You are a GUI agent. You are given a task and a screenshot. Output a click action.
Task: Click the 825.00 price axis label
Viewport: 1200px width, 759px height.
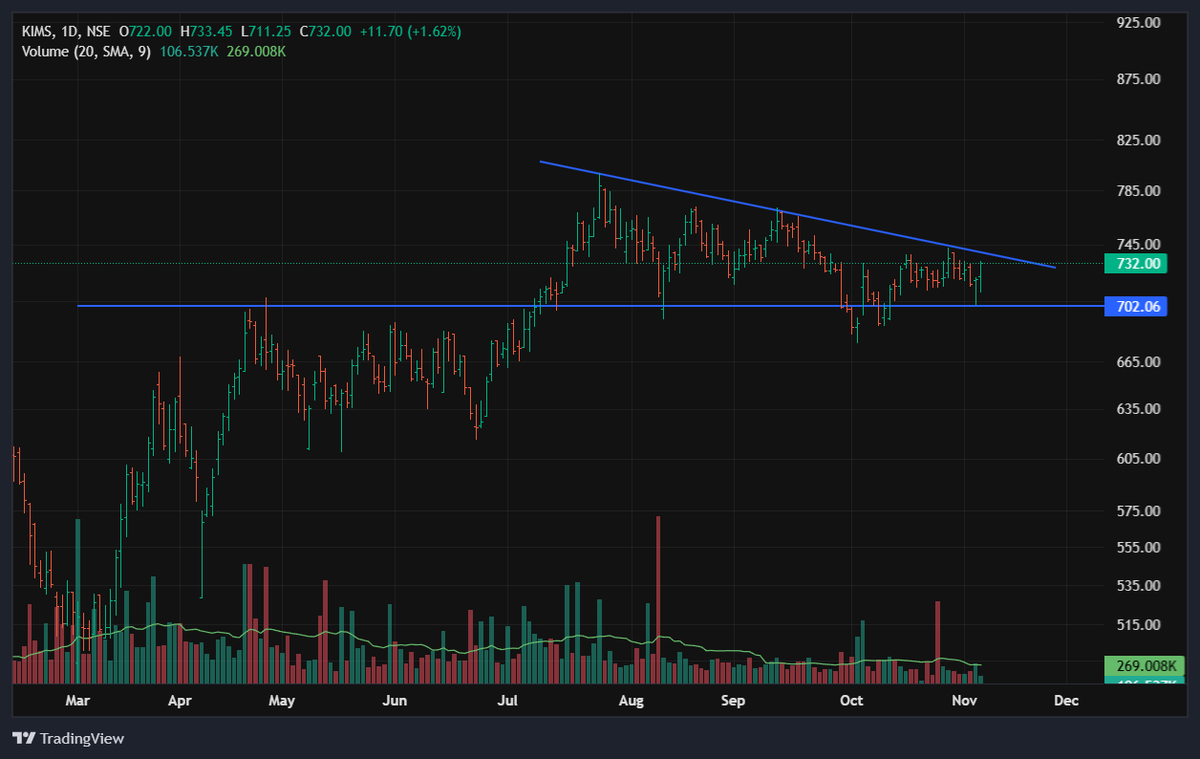(x=1137, y=140)
